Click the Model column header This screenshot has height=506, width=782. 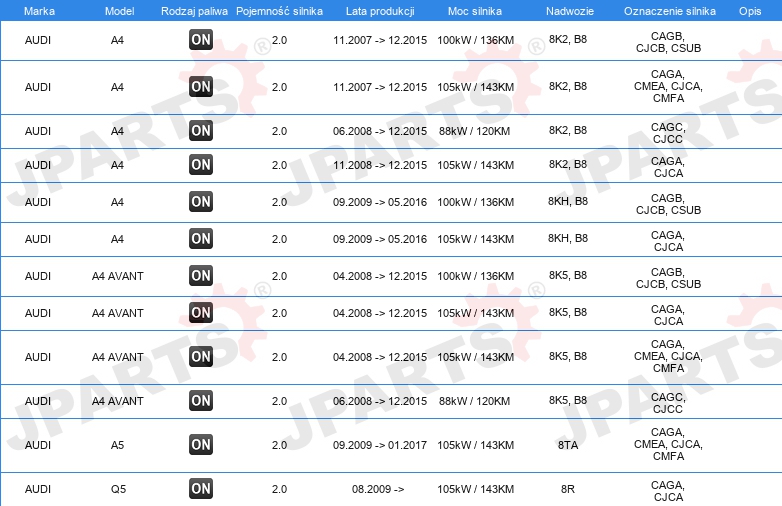coord(119,11)
